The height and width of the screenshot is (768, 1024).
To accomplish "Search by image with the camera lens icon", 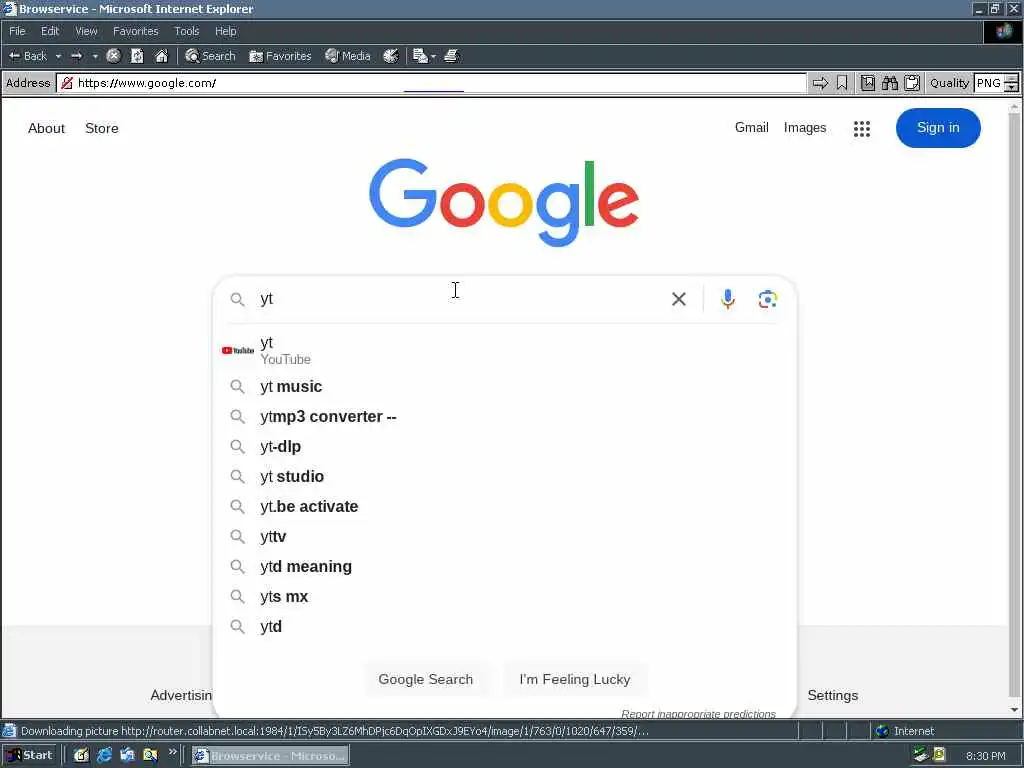I will [x=767, y=299].
